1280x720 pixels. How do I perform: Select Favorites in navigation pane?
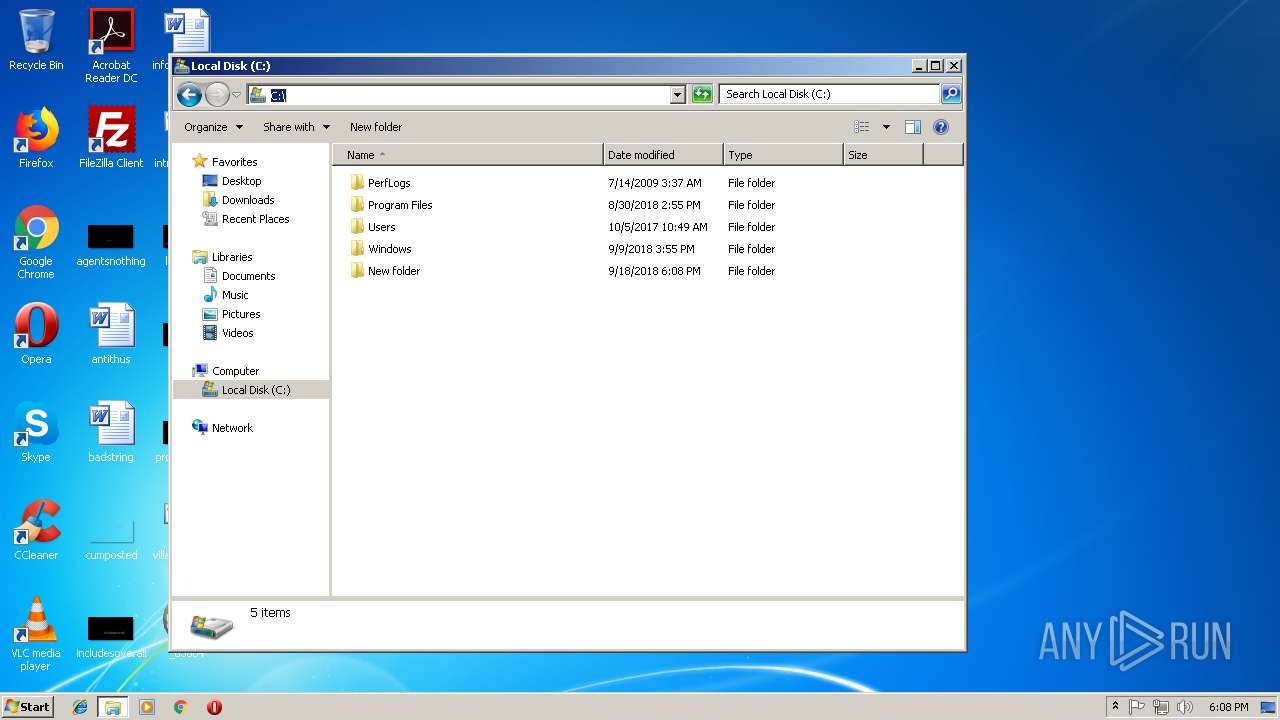pyautogui.click(x=225, y=162)
